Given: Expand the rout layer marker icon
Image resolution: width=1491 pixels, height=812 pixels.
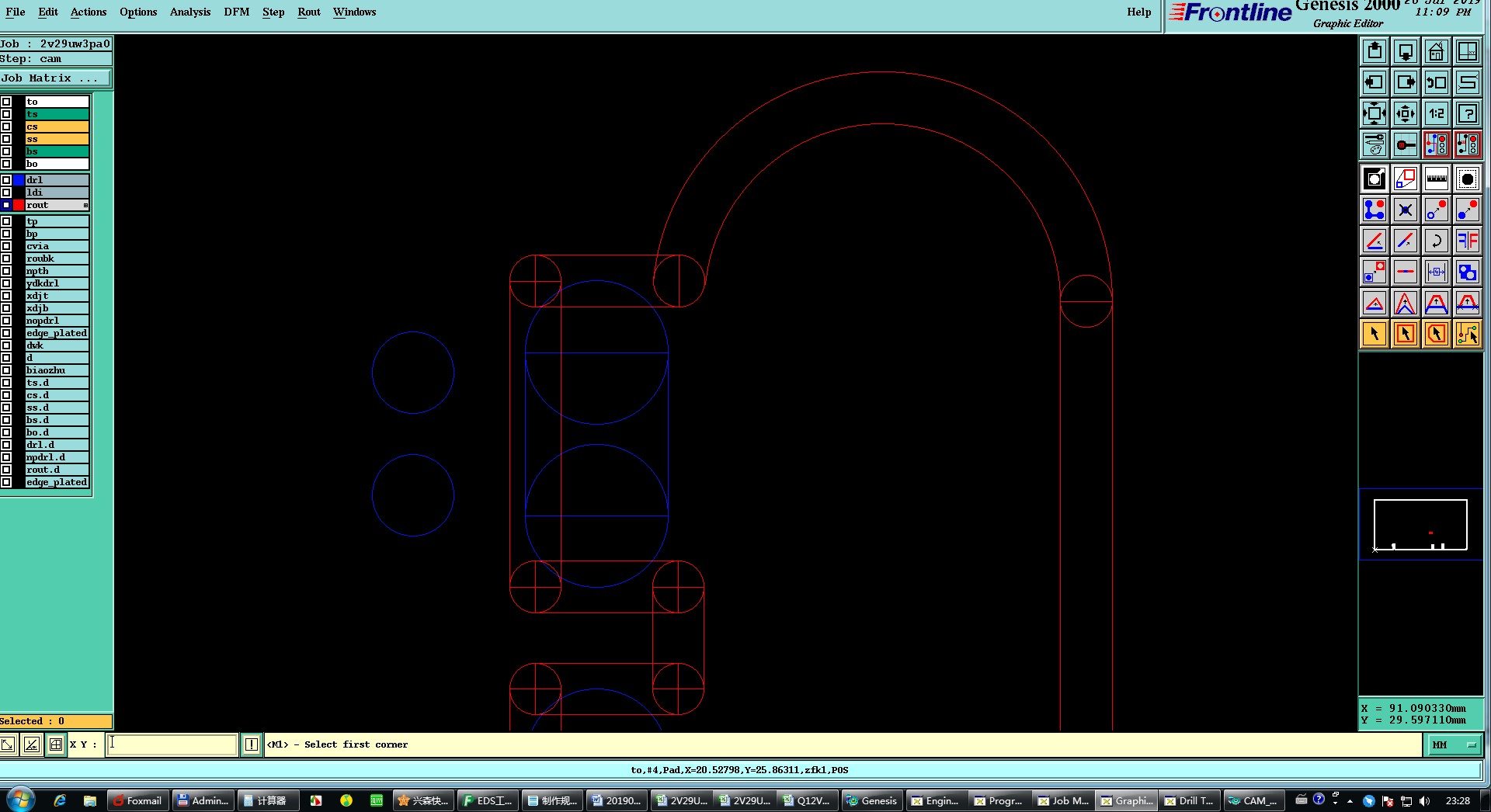Looking at the screenshot, I should pos(85,205).
